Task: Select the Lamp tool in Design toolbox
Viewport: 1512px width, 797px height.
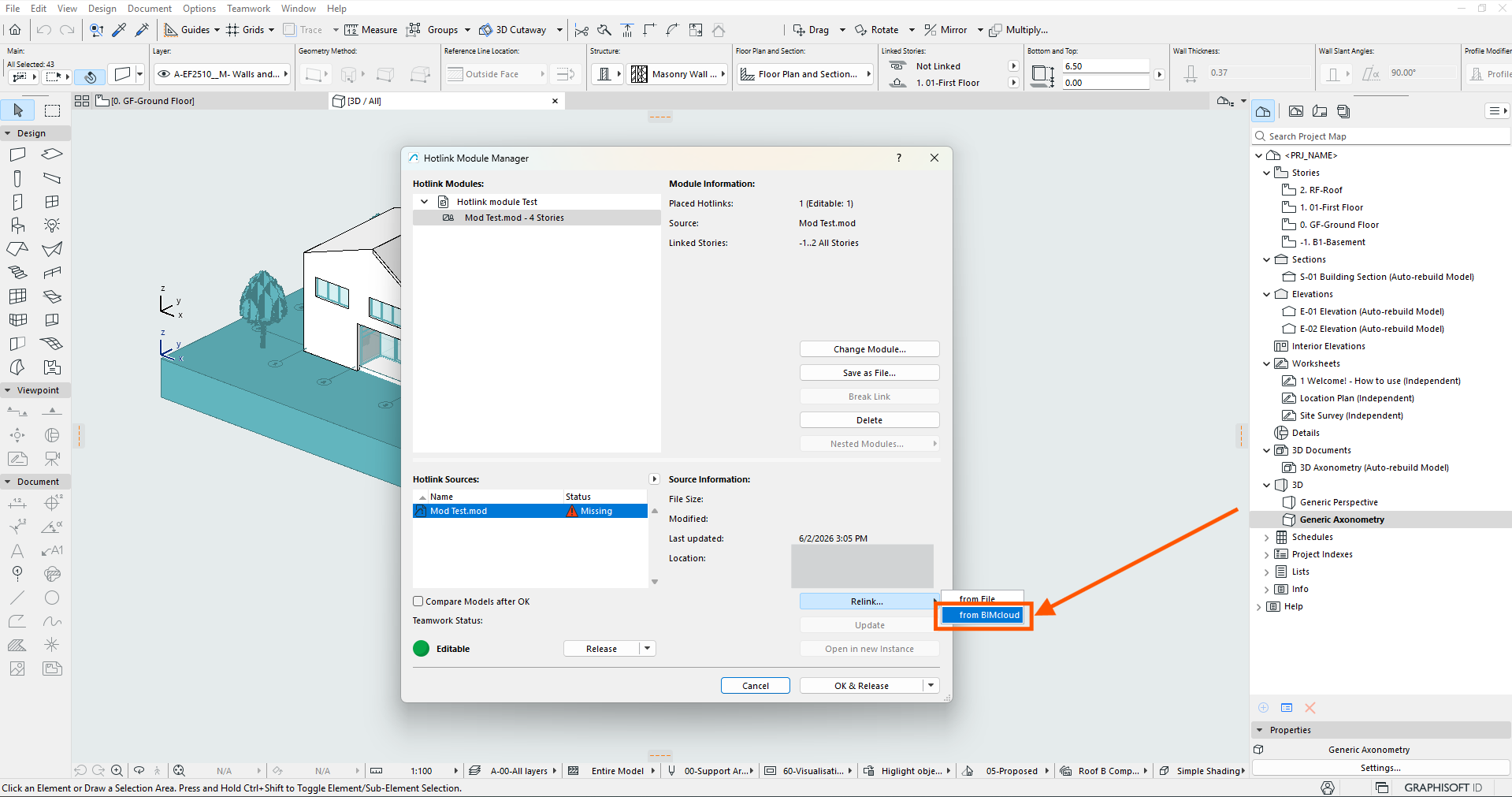Action: point(52,225)
